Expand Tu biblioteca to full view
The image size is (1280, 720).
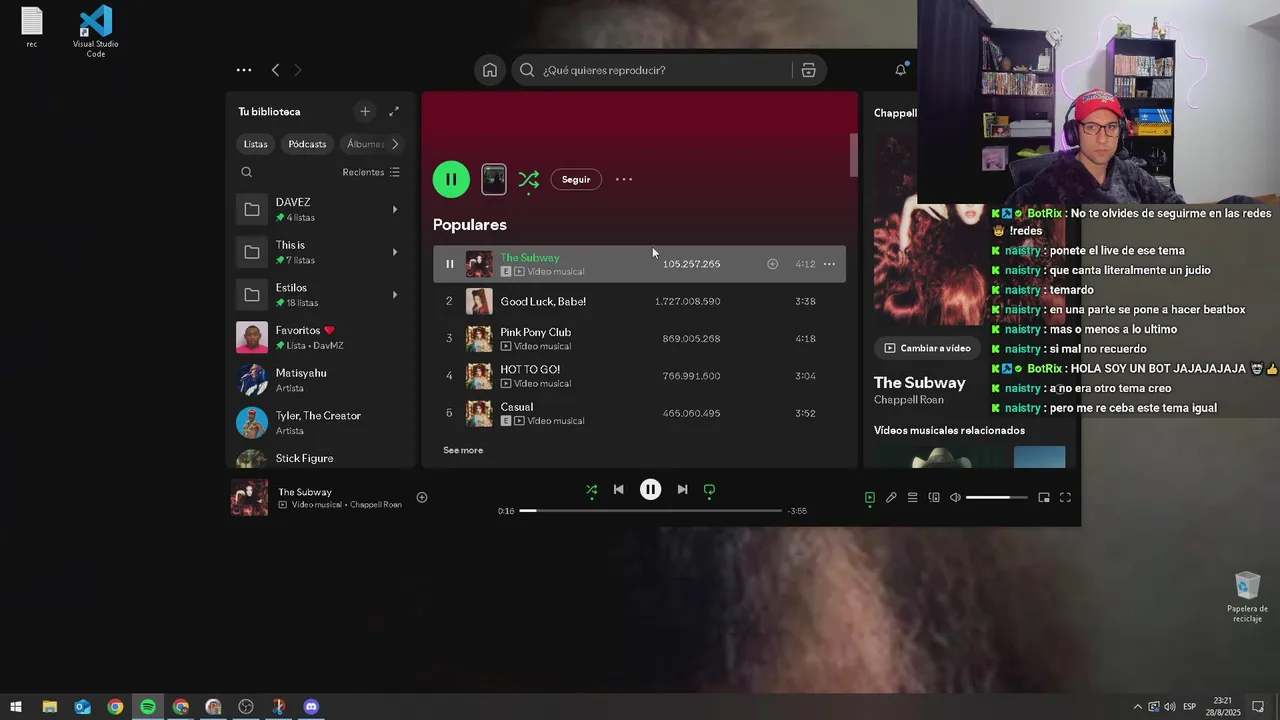point(394,112)
